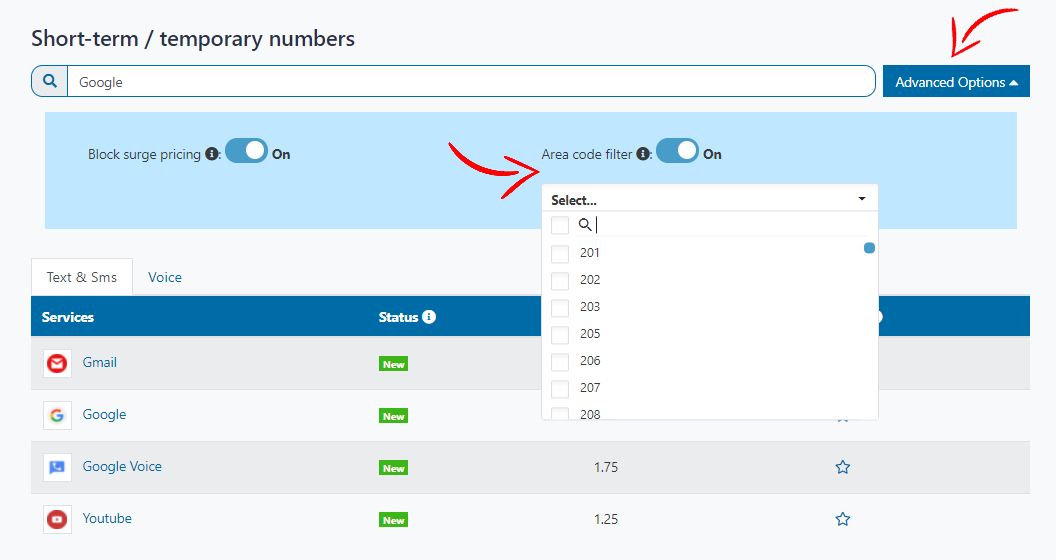
Task: Click the Youtube service icon
Action: [x=57, y=519]
